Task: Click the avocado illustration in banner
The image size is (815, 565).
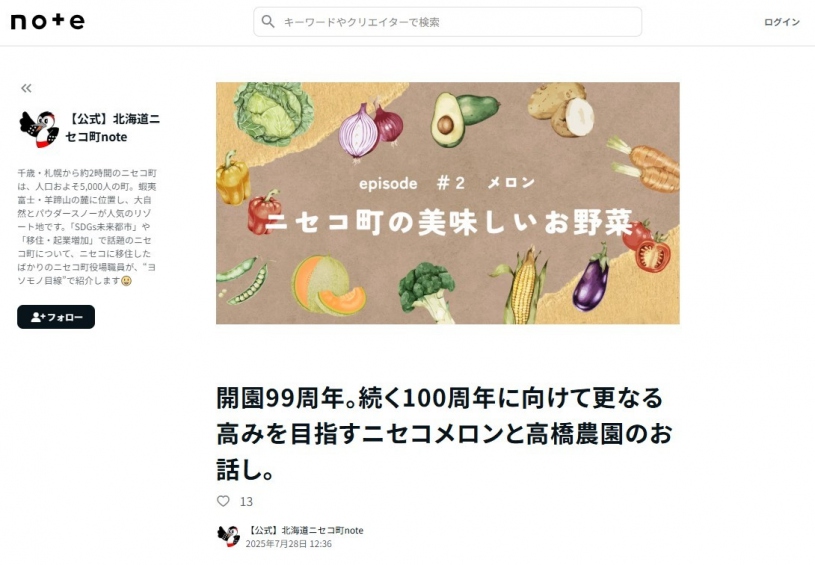Action: coord(463,119)
